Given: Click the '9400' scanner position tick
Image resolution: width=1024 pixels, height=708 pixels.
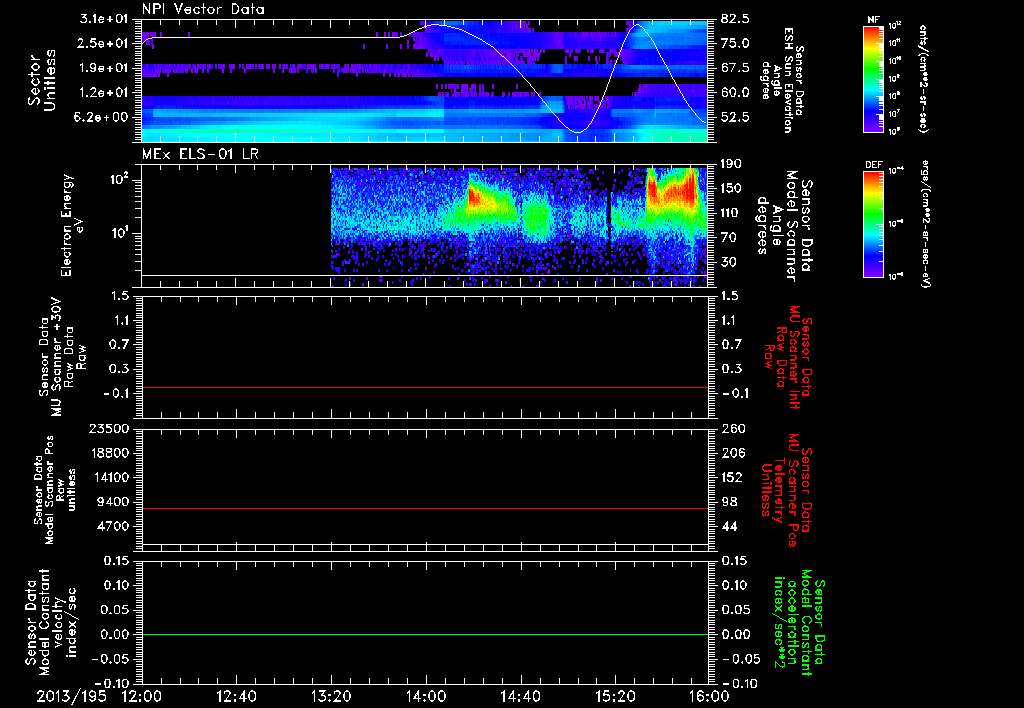Looking at the screenshot, I should point(114,502).
